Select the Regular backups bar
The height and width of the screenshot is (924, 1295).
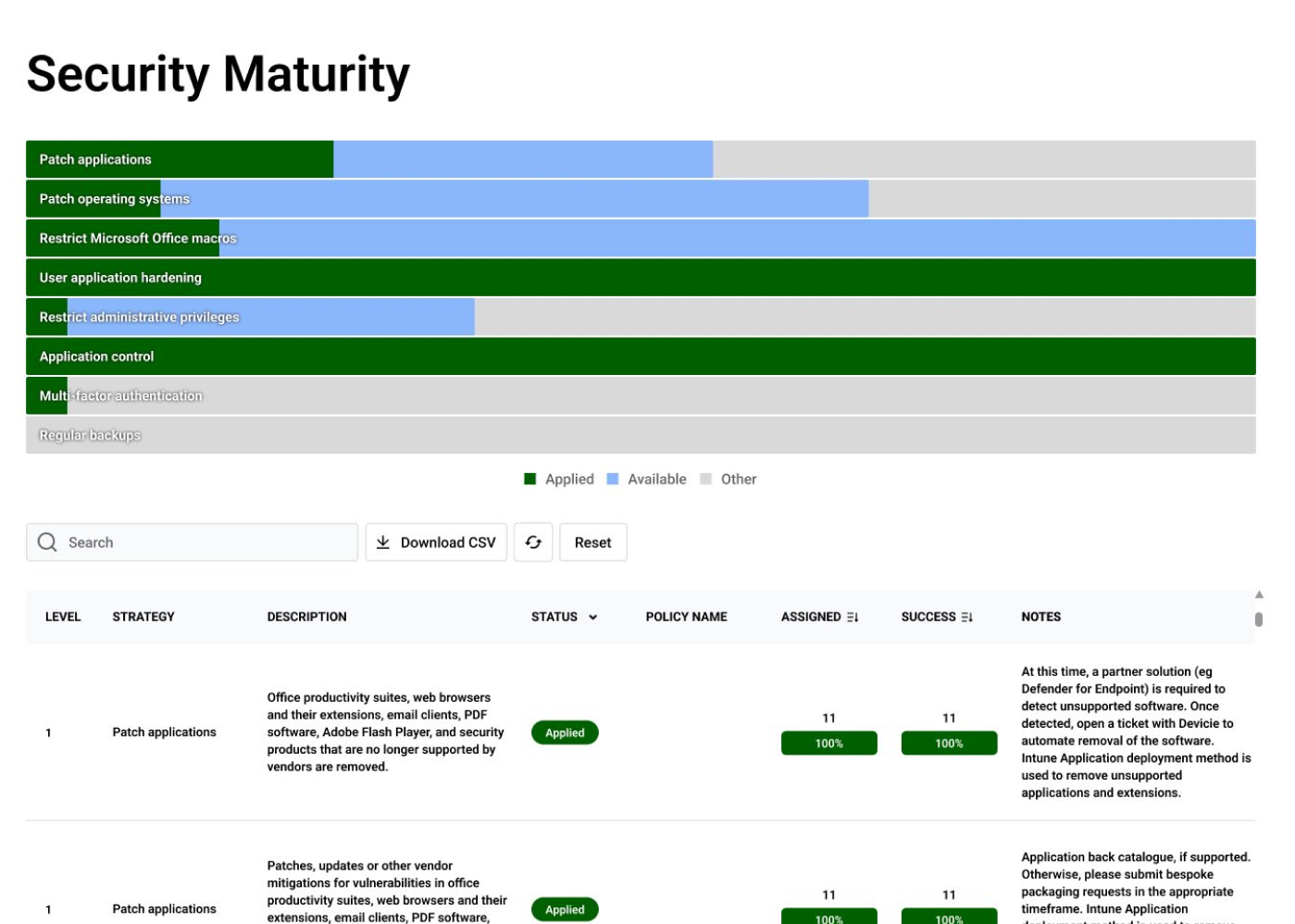pyautogui.click(x=641, y=435)
